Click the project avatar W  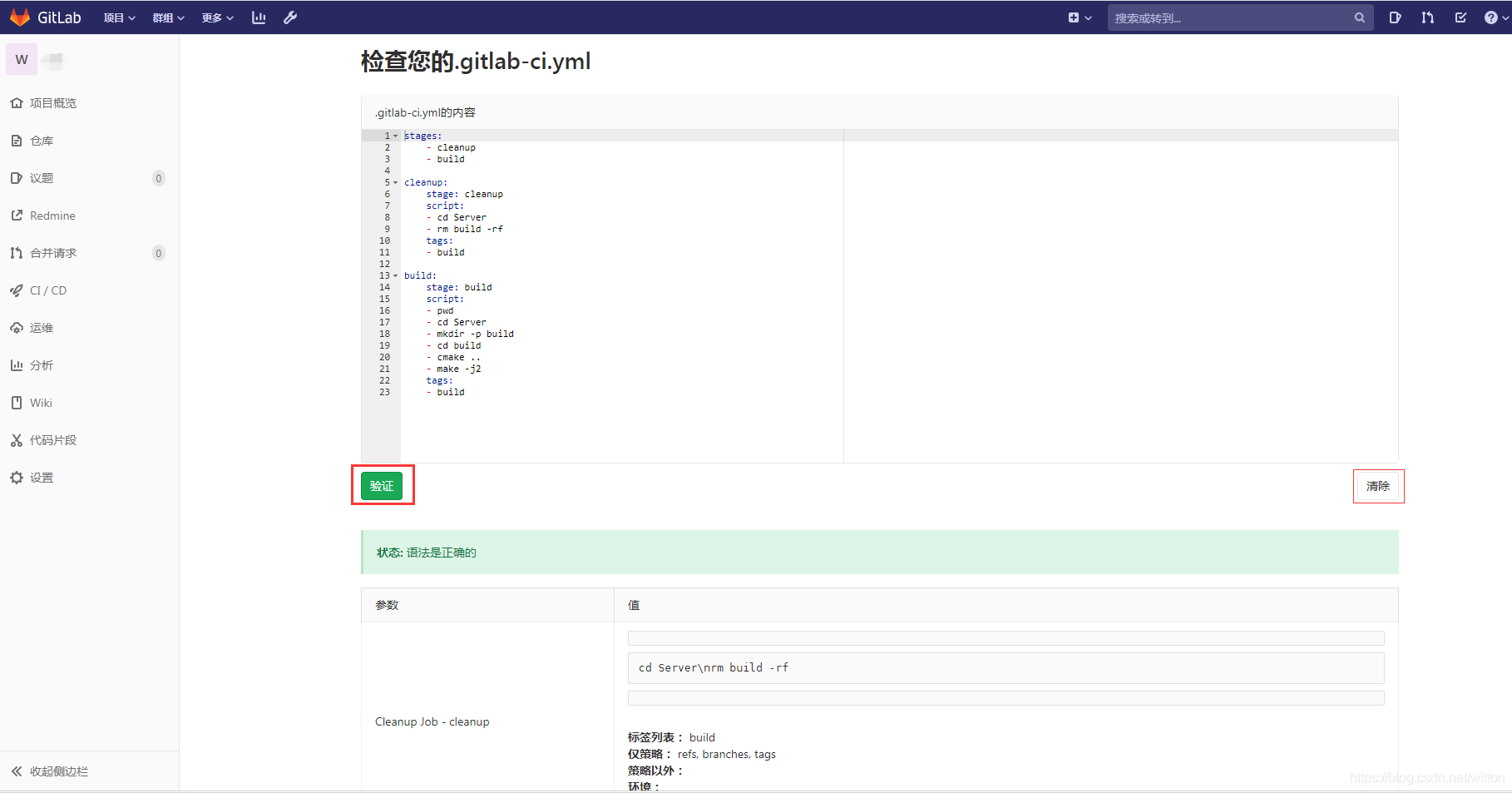pyautogui.click(x=22, y=59)
